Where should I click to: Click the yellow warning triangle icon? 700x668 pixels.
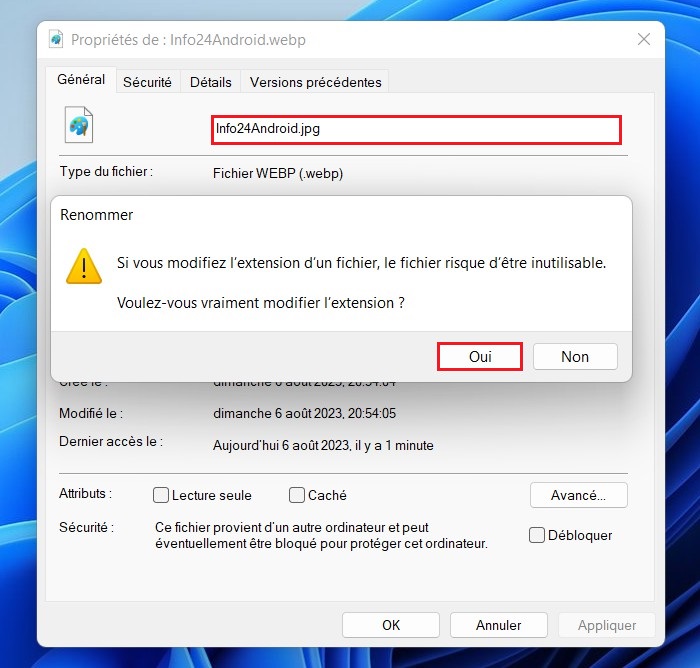(x=84, y=266)
